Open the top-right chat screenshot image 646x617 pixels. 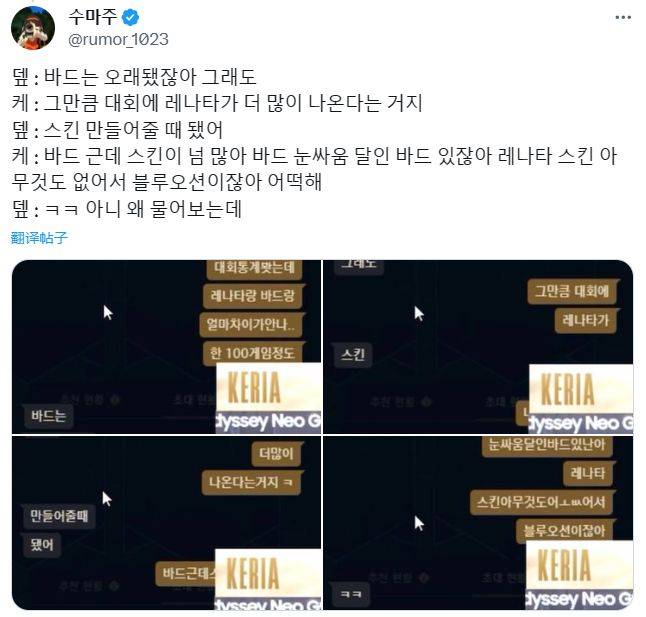[478, 346]
